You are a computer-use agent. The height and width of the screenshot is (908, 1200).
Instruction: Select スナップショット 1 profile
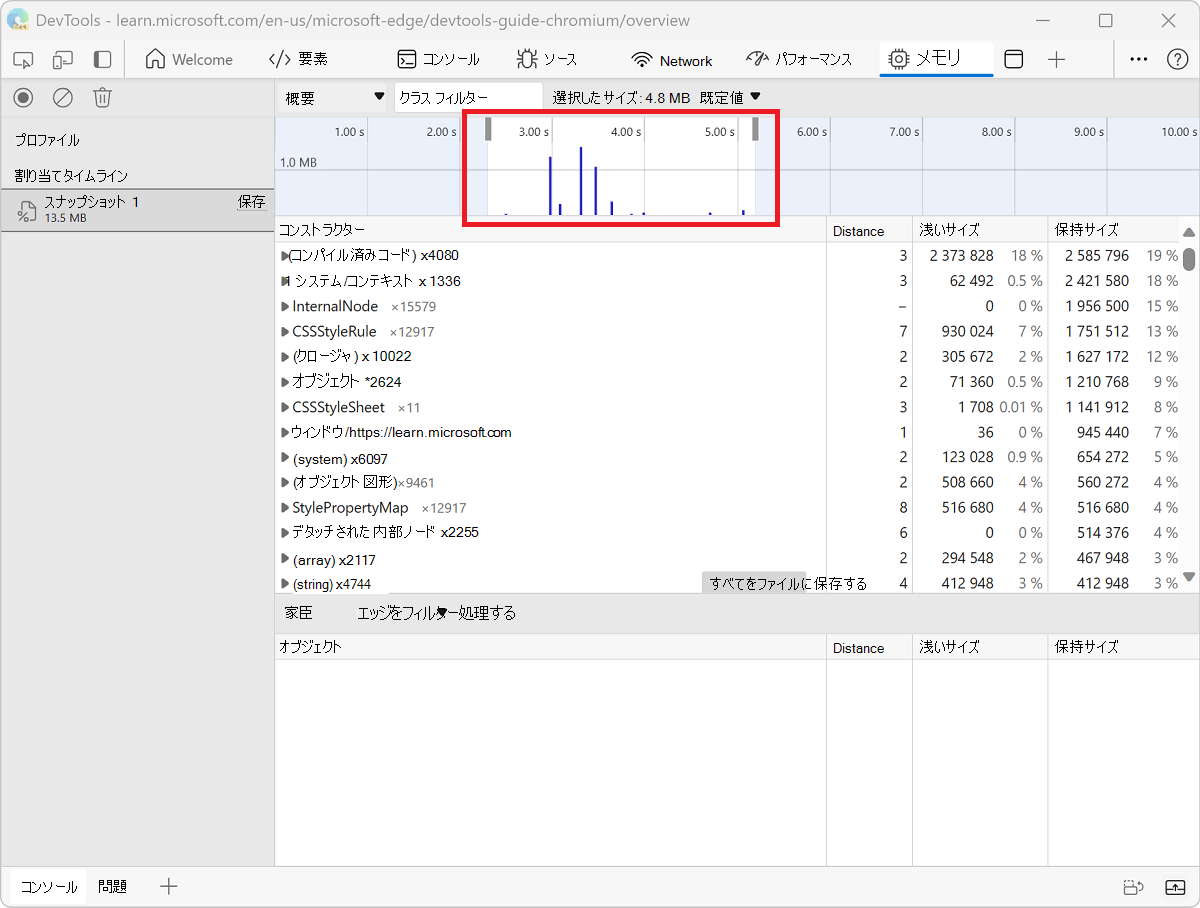[137, 209]
